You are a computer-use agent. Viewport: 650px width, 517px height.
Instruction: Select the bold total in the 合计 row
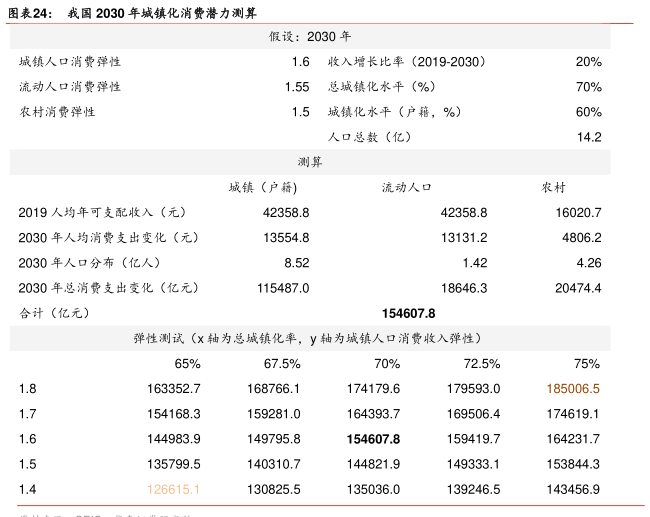(408, 313)
